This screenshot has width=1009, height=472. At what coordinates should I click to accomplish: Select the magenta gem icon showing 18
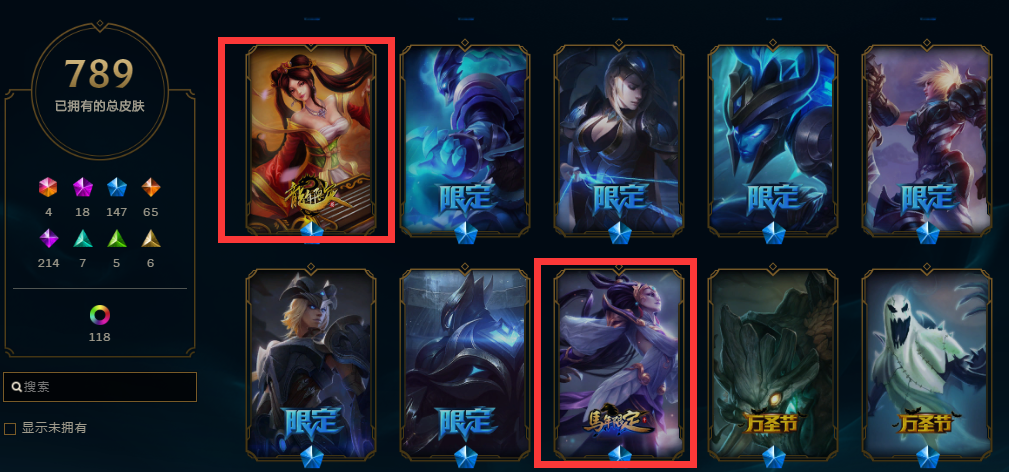(82, 187)
